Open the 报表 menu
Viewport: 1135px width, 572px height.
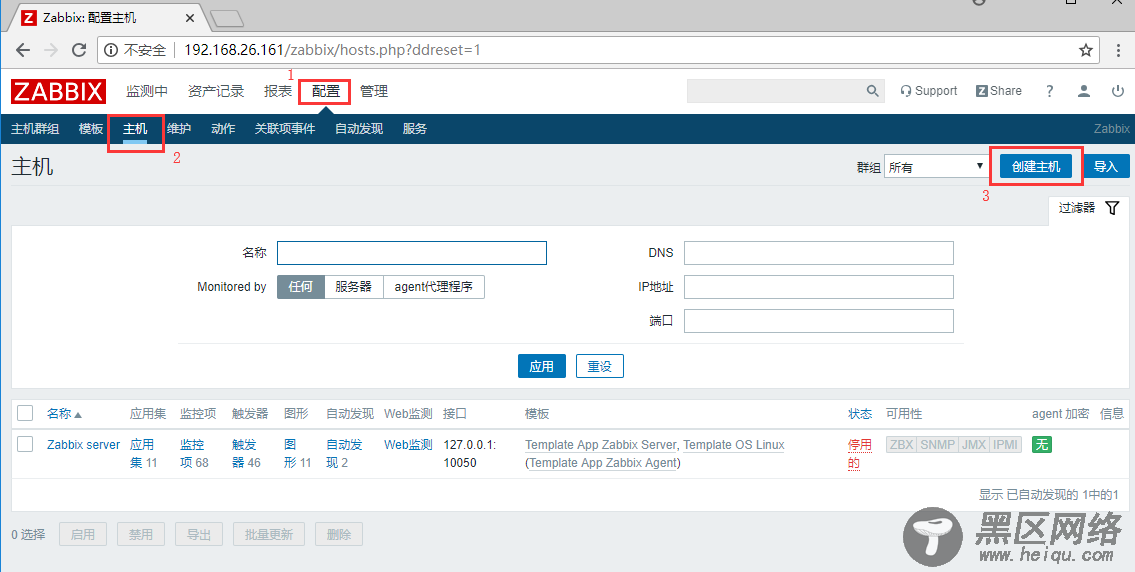278,91
